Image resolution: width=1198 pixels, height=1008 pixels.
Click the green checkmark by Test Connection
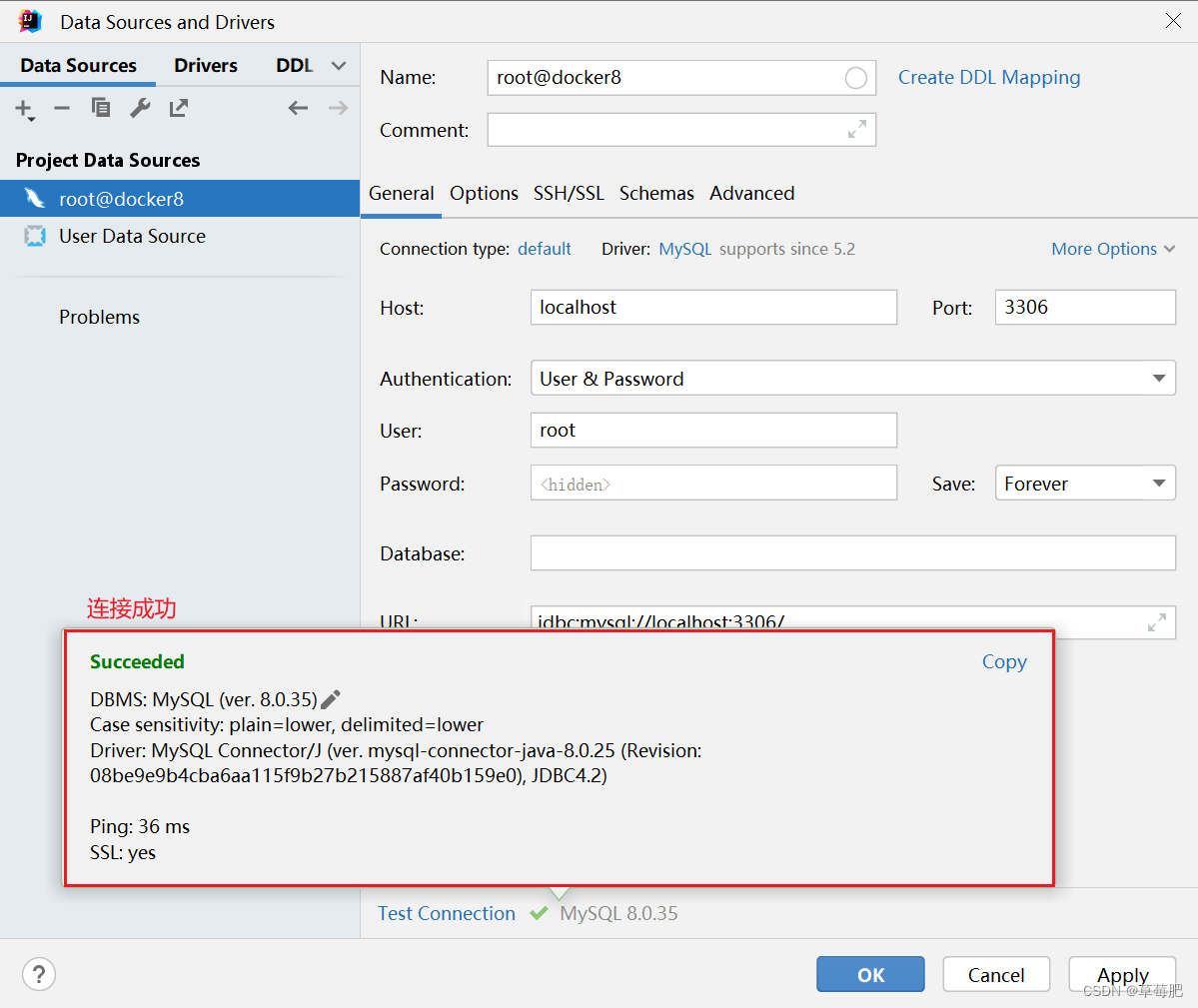pos(539,912)
